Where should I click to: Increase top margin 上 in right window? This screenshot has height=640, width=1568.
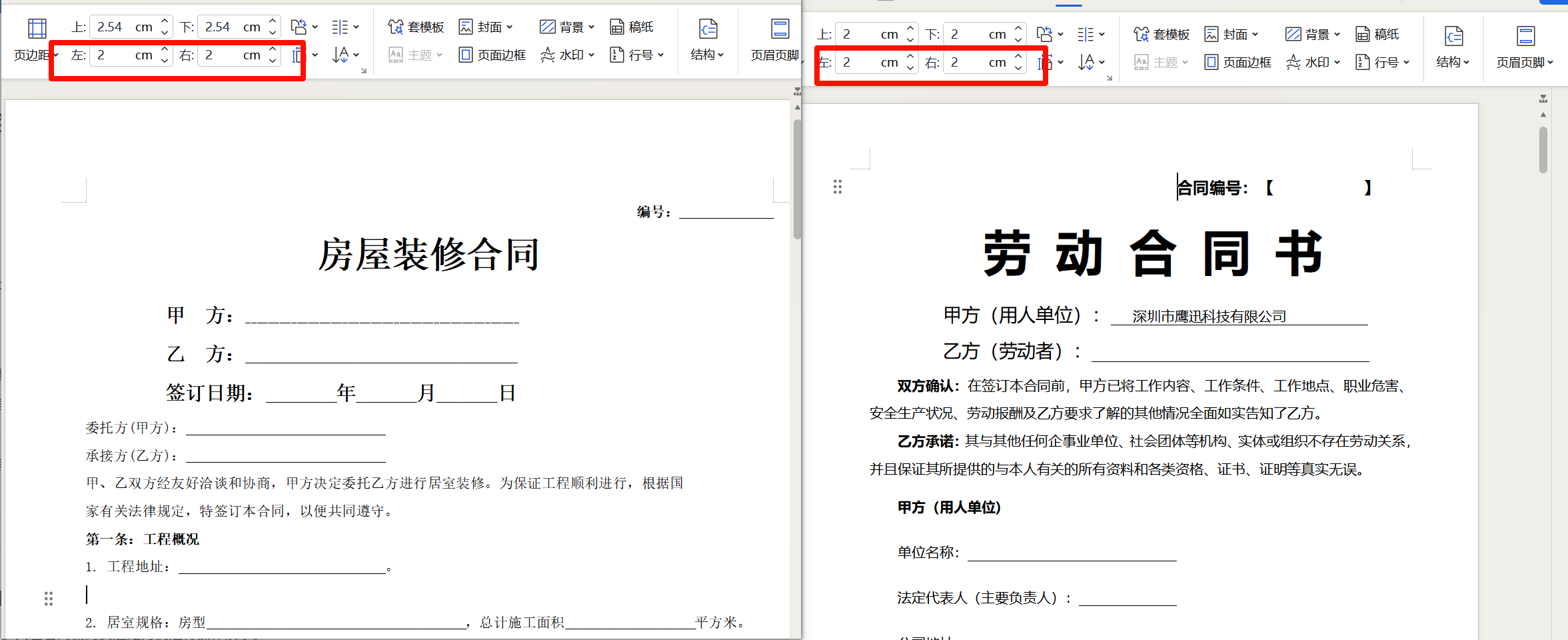[910, 29]
